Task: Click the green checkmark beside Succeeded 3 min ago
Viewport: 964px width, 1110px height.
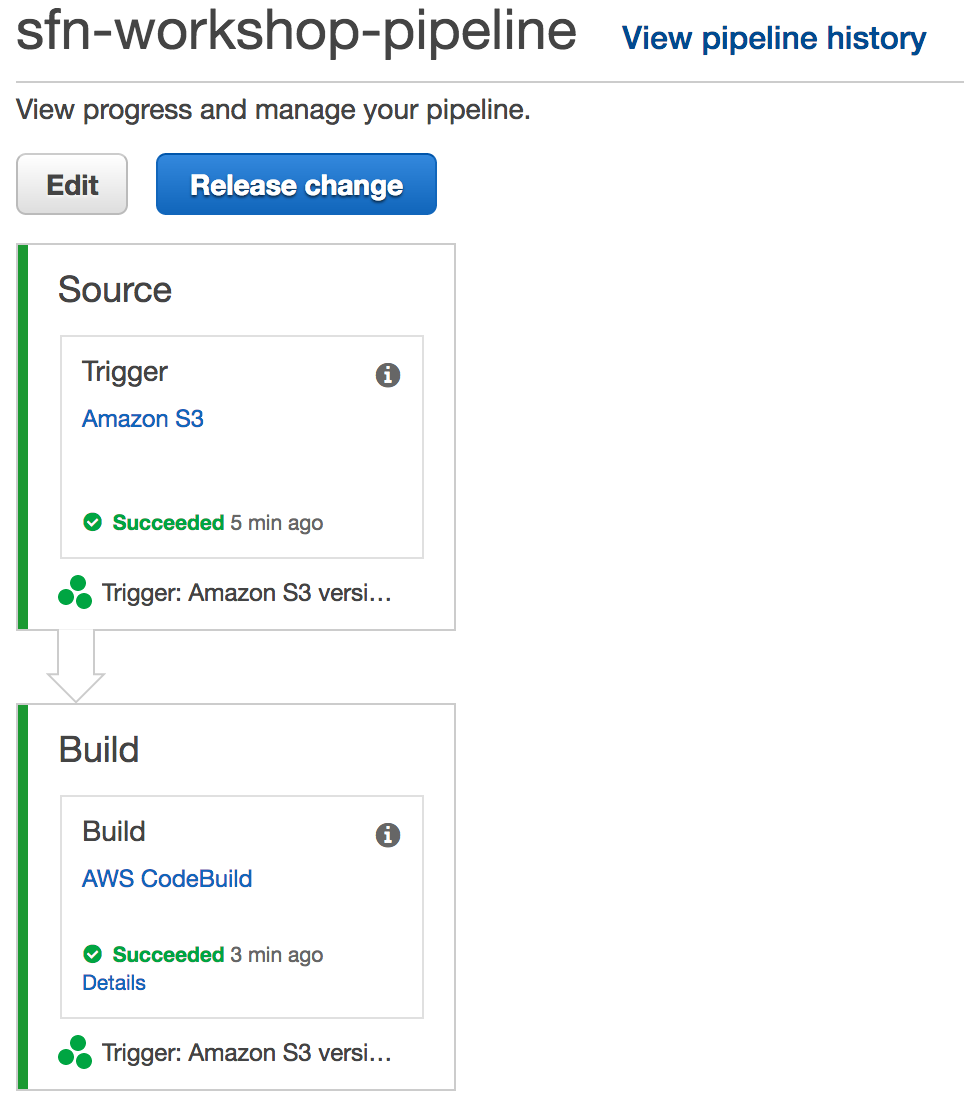Action: (93, 954)
